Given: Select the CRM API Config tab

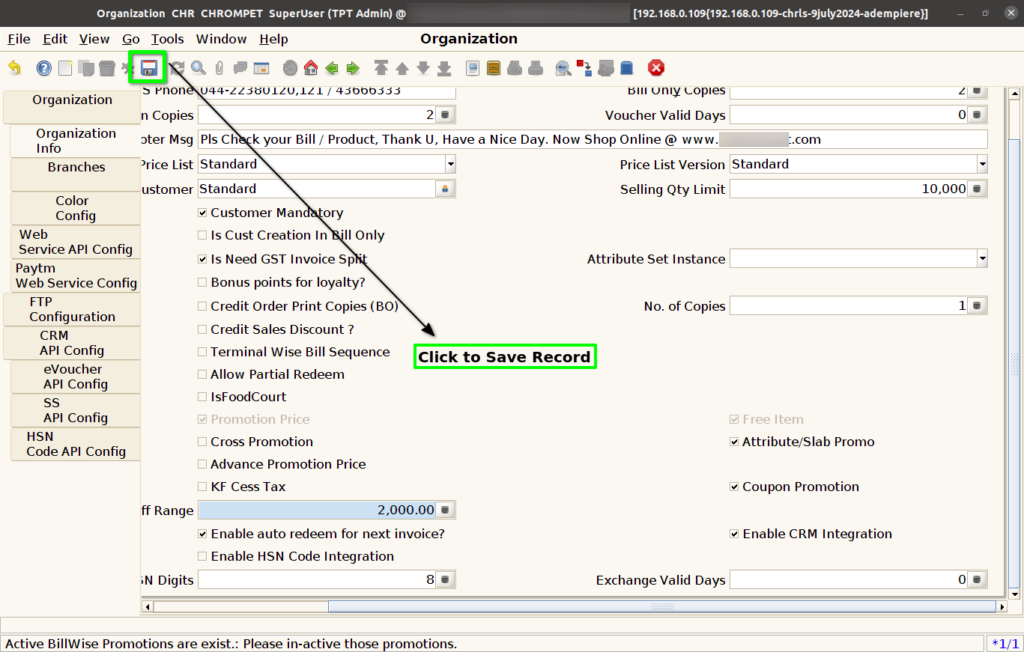Looking at the screenshot, I should tap(72, 343).
